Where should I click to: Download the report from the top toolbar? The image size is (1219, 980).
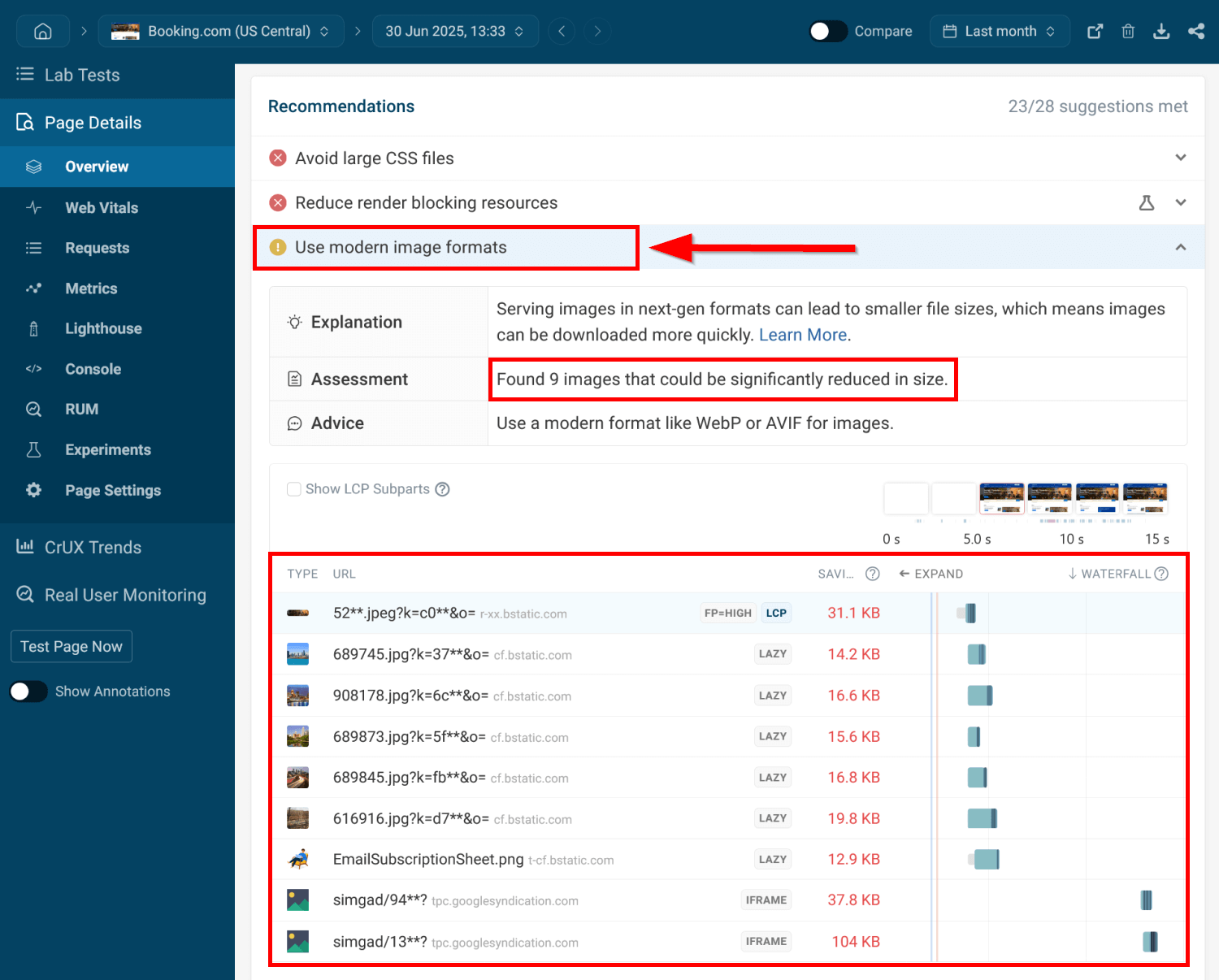click(x=1161, y=31)
